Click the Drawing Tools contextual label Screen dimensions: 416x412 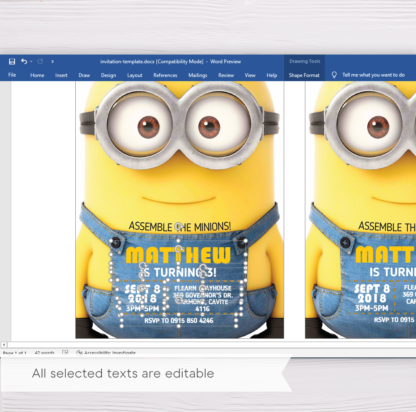click(x=305, y=61)
